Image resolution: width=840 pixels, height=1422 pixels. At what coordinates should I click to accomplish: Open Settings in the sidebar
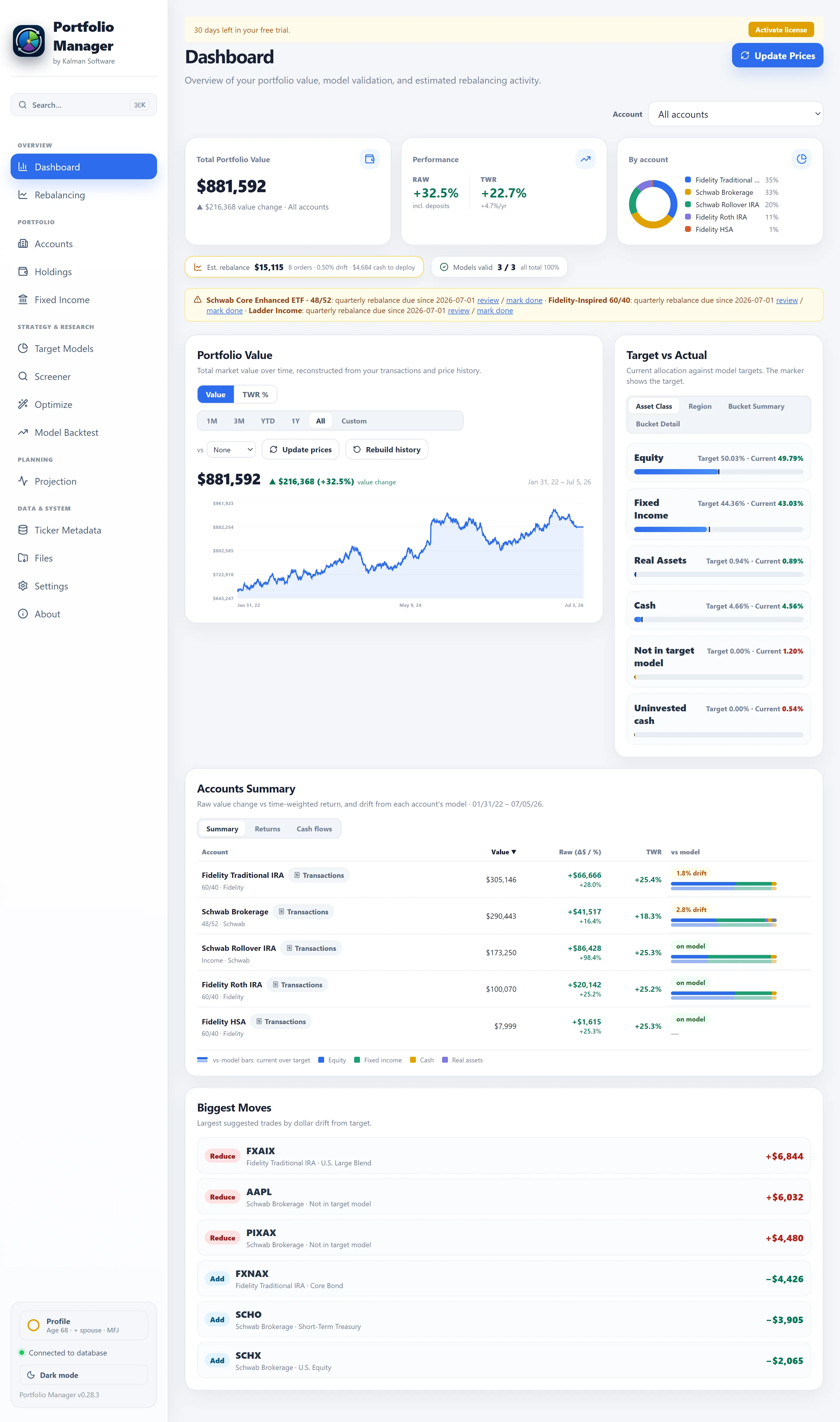84,586
